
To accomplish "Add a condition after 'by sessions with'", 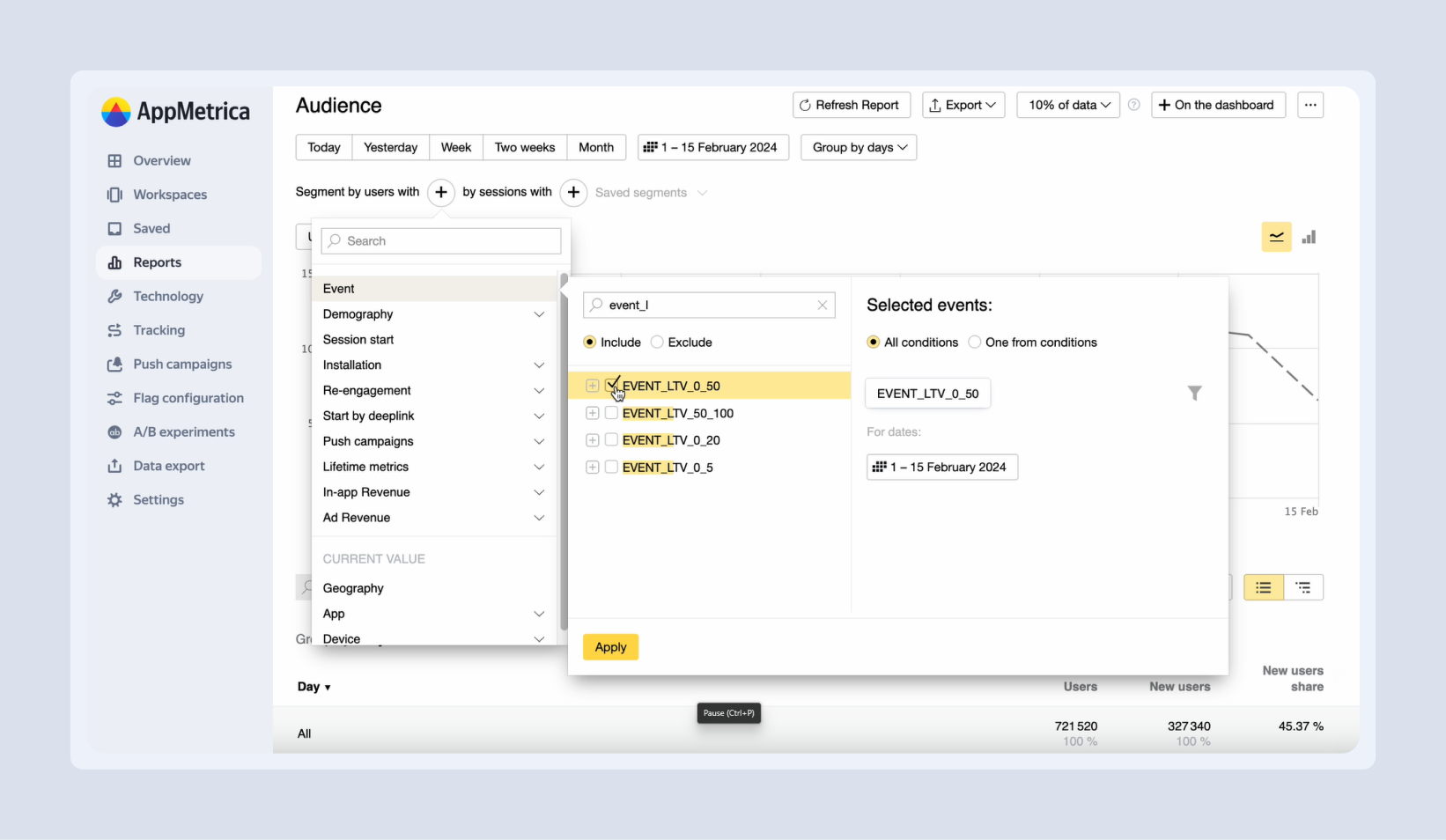I will (x=573, y=192).
